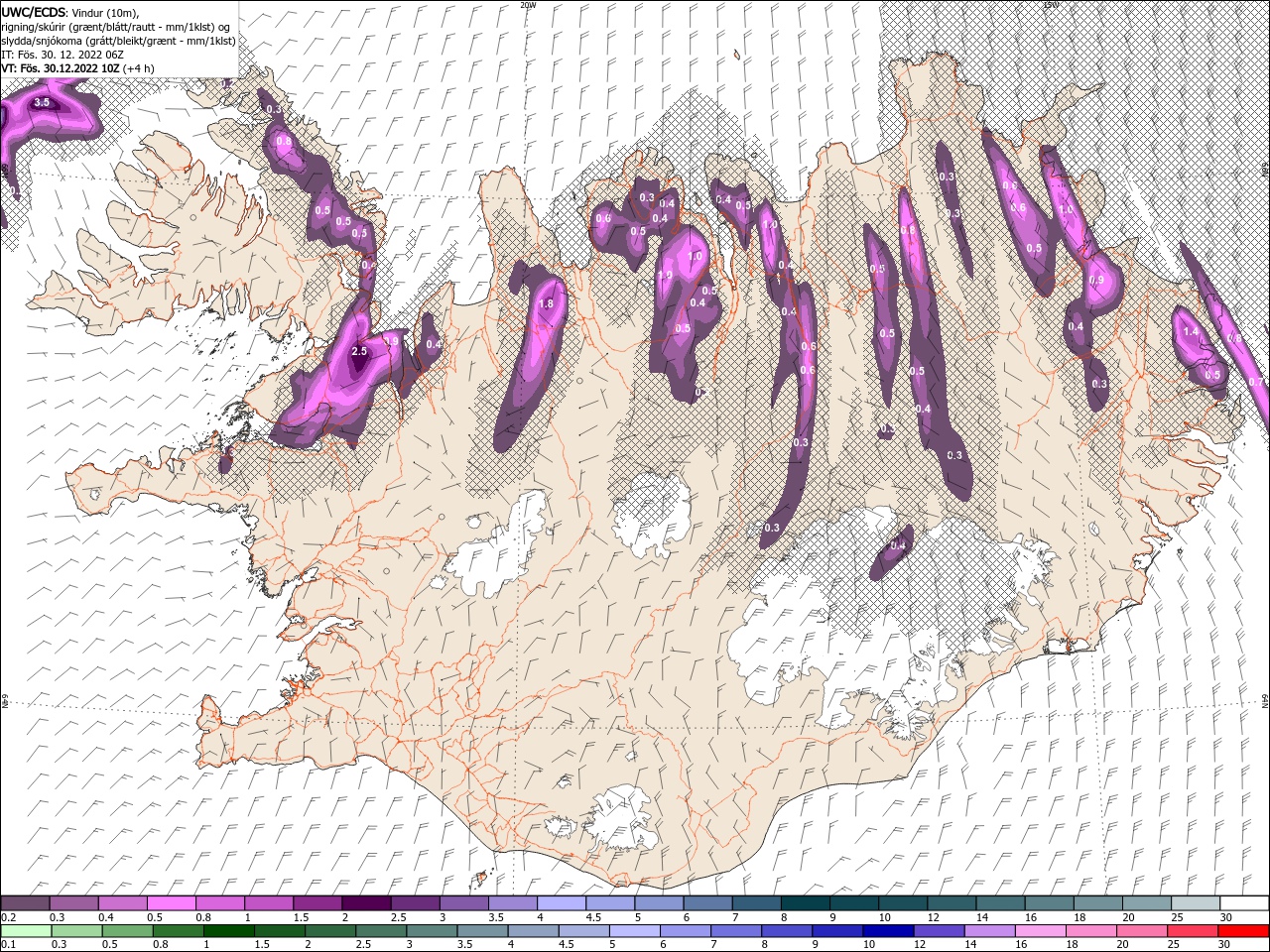Viewport: 1270px width, 952px height.
Task: Pick the 25 red-pink swatch in the bottom legend
Action: pyautogui.click(x=1192, y=930)
